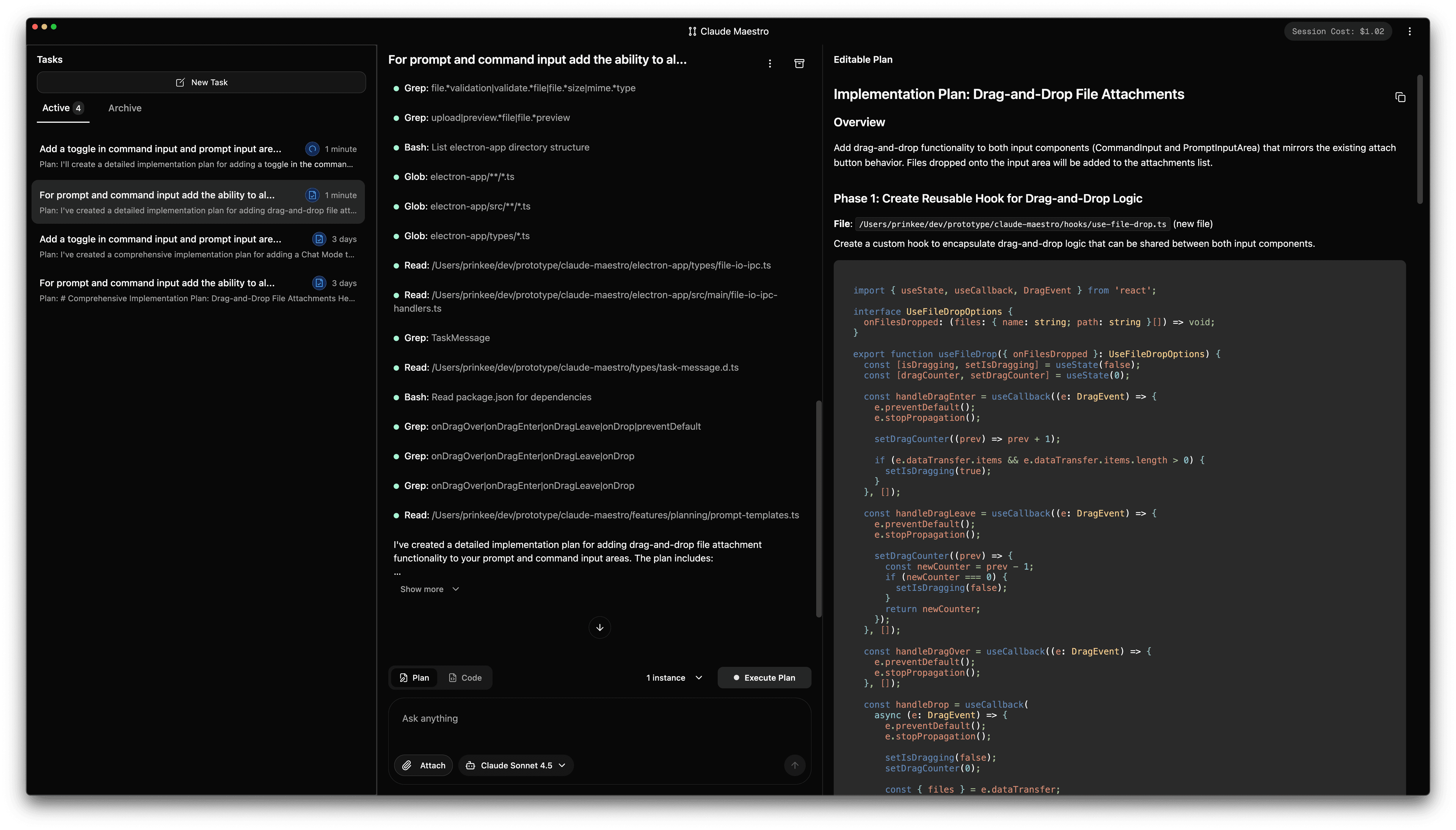Click the Attach paperclip button
The width and height of the screenshot is (1456, 830).
(x=423, y=765)
